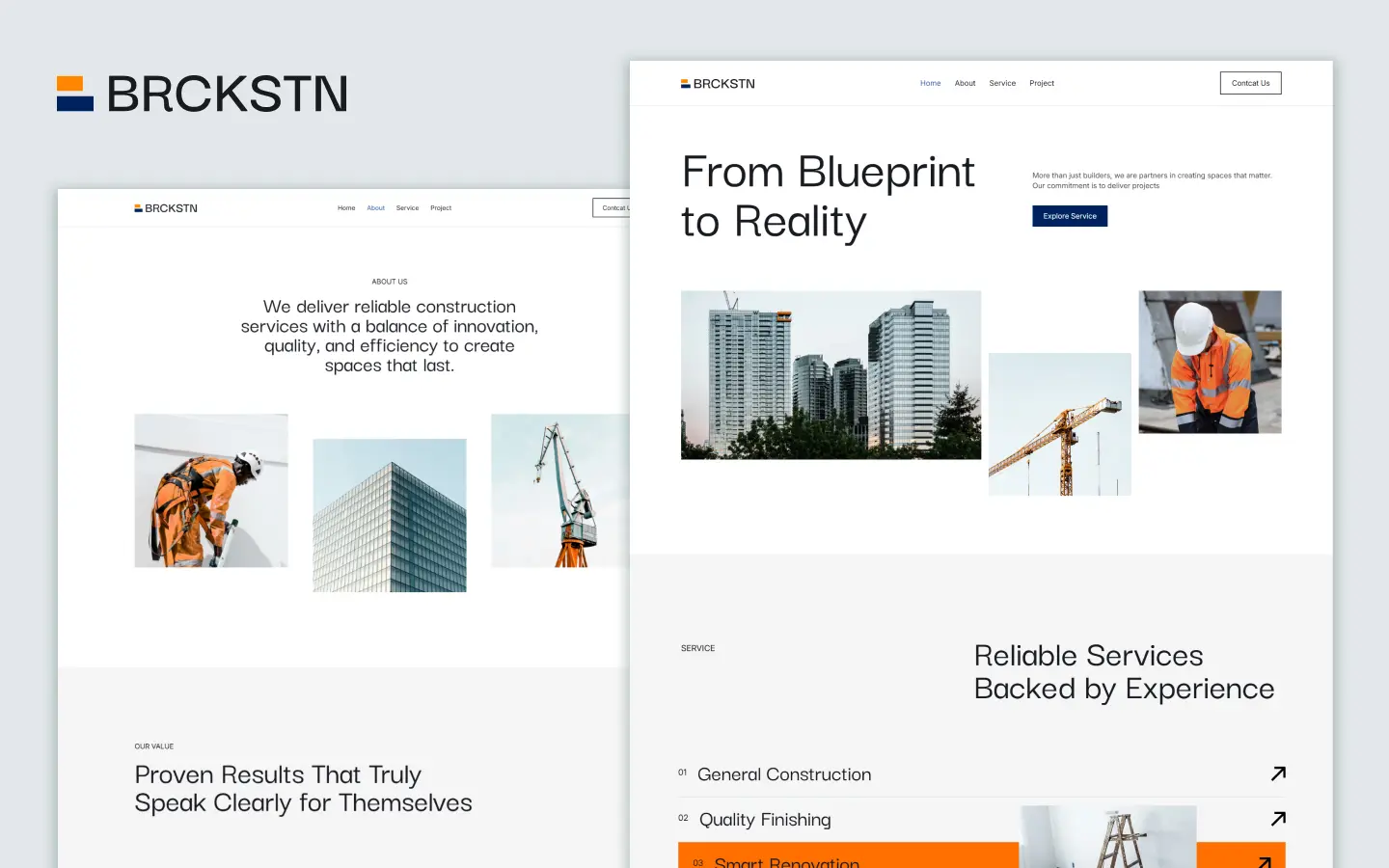The image size is (1389, 868).
Task: Open General Construction arrow icon
Action: [x=1278, y=773]
